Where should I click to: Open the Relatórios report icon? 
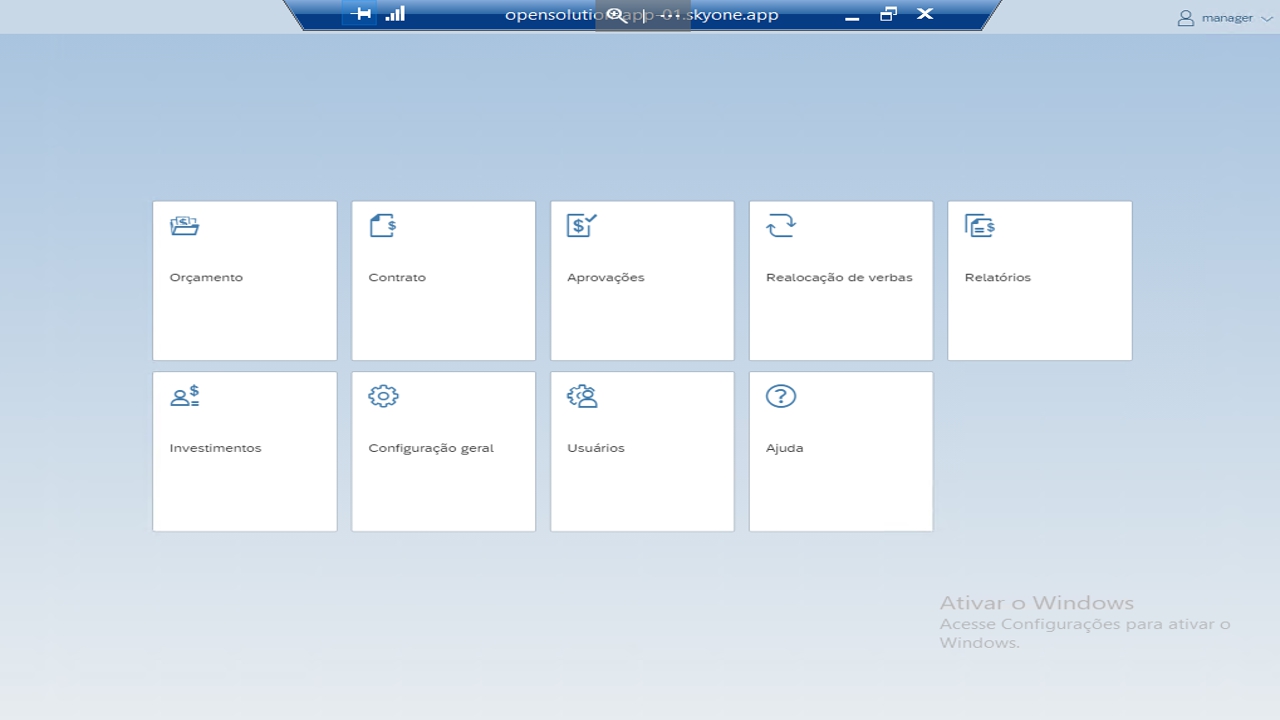(x=979, y=226)
